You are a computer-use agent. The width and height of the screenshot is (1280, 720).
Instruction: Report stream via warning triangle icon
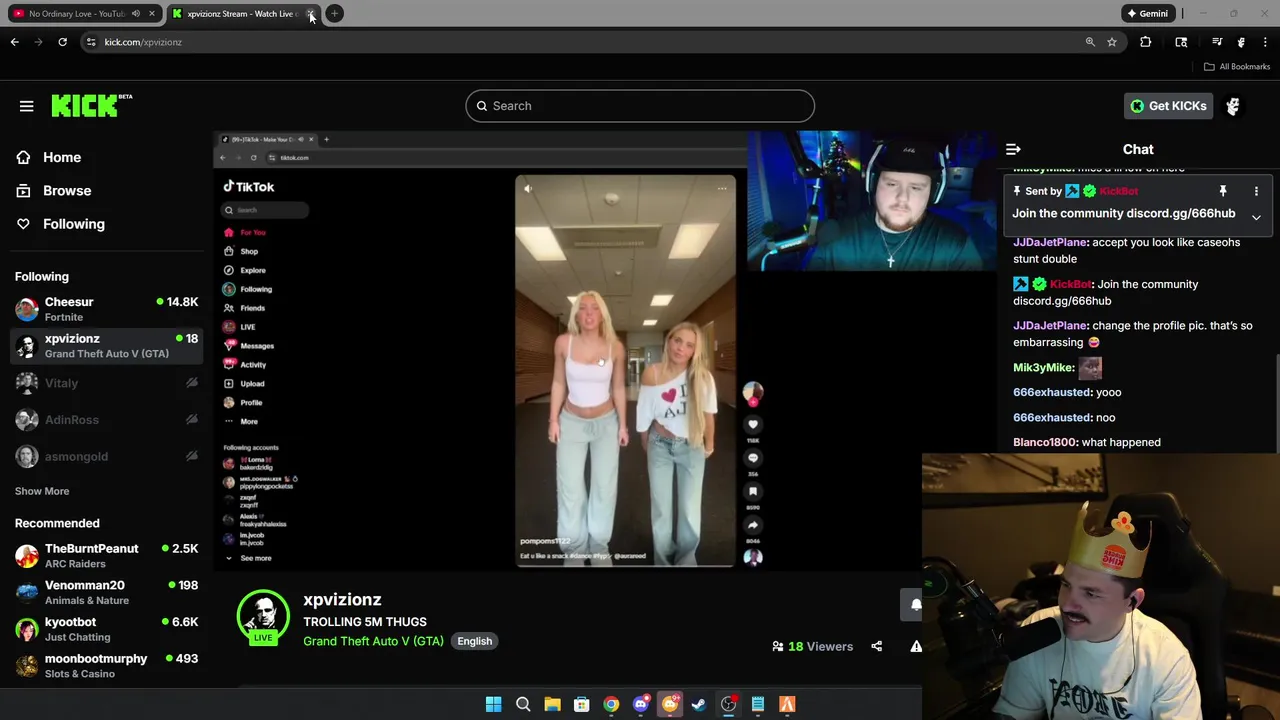[916, 646]
